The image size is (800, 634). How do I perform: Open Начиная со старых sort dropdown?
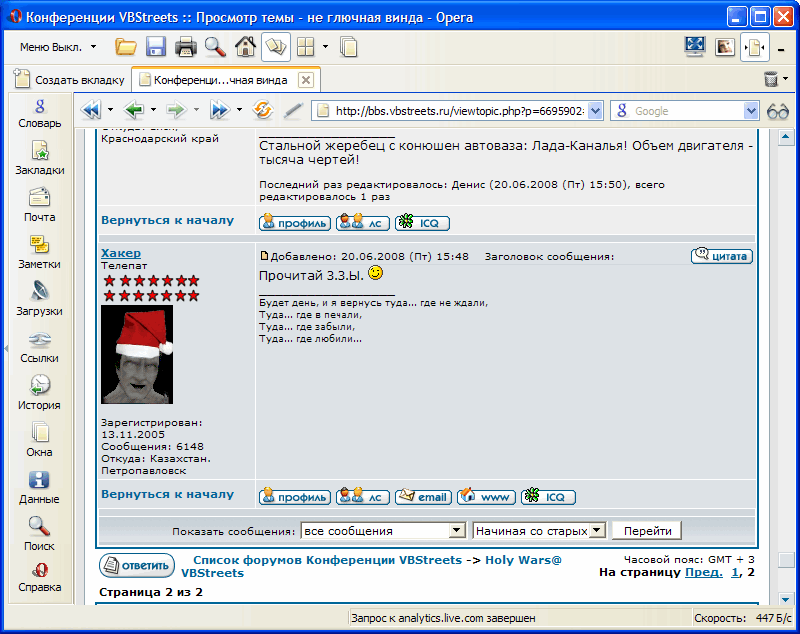pyautogui.click(x=539, y=531)
